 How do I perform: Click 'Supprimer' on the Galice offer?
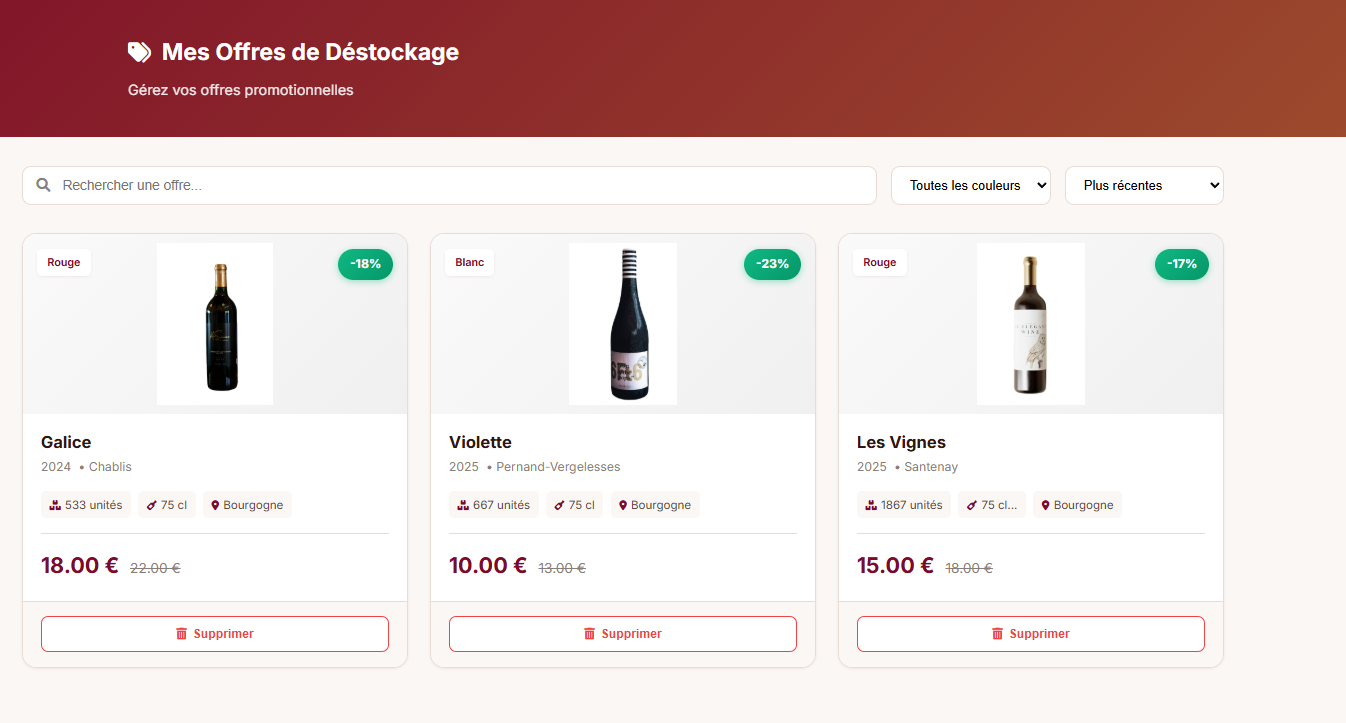click(214, 633)
